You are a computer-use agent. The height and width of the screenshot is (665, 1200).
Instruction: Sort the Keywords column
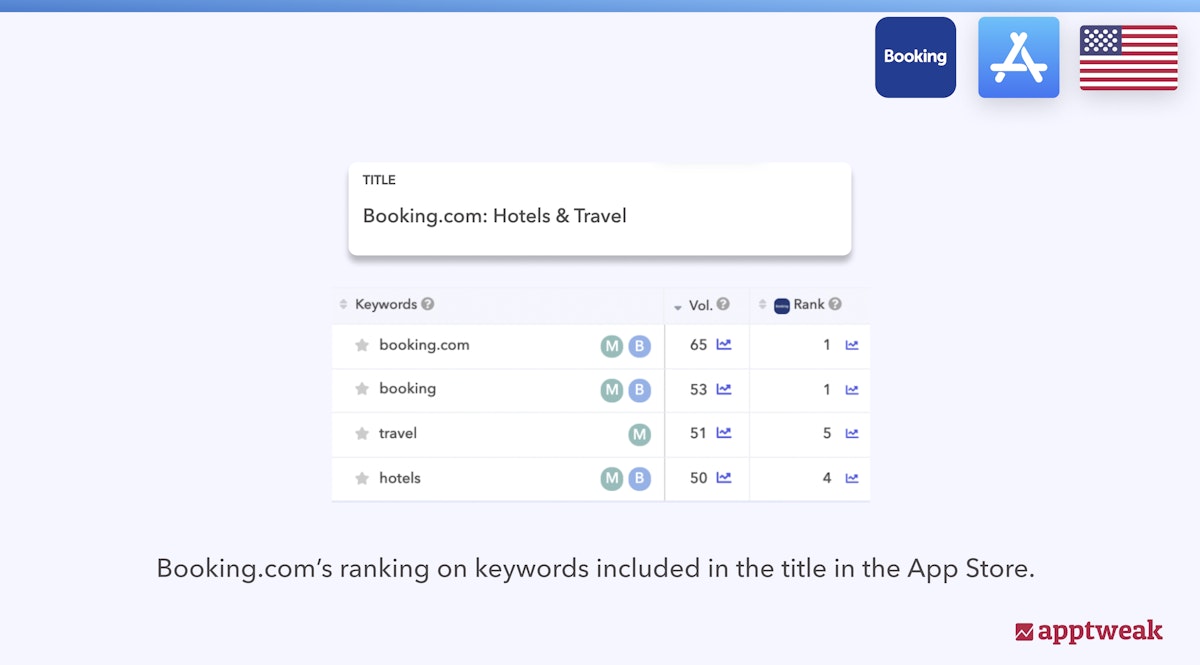341,304
